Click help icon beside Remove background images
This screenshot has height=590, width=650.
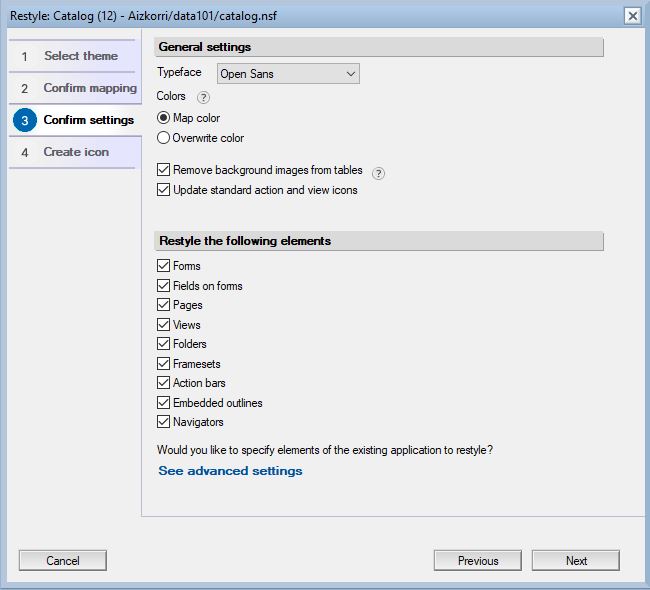coord(378,173)
